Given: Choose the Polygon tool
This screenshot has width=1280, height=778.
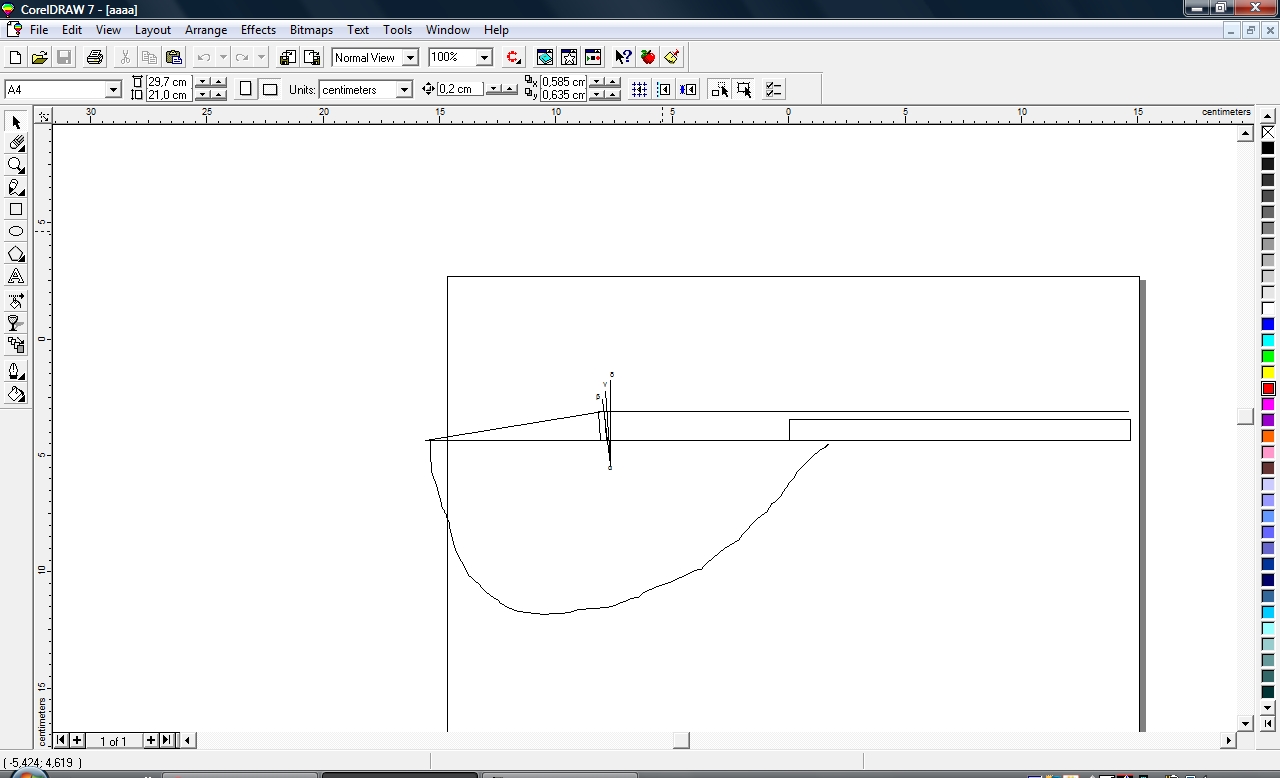Looking at the screenshot, I should point(16,255).
